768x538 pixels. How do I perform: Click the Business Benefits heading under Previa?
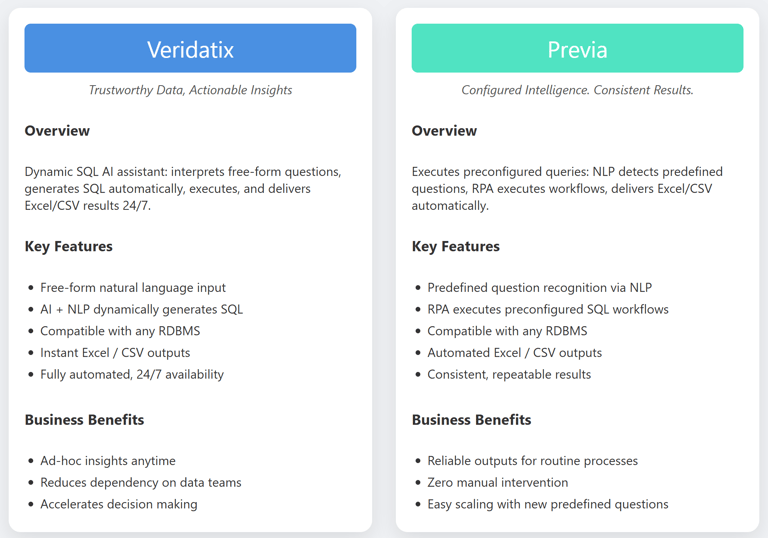471,420
